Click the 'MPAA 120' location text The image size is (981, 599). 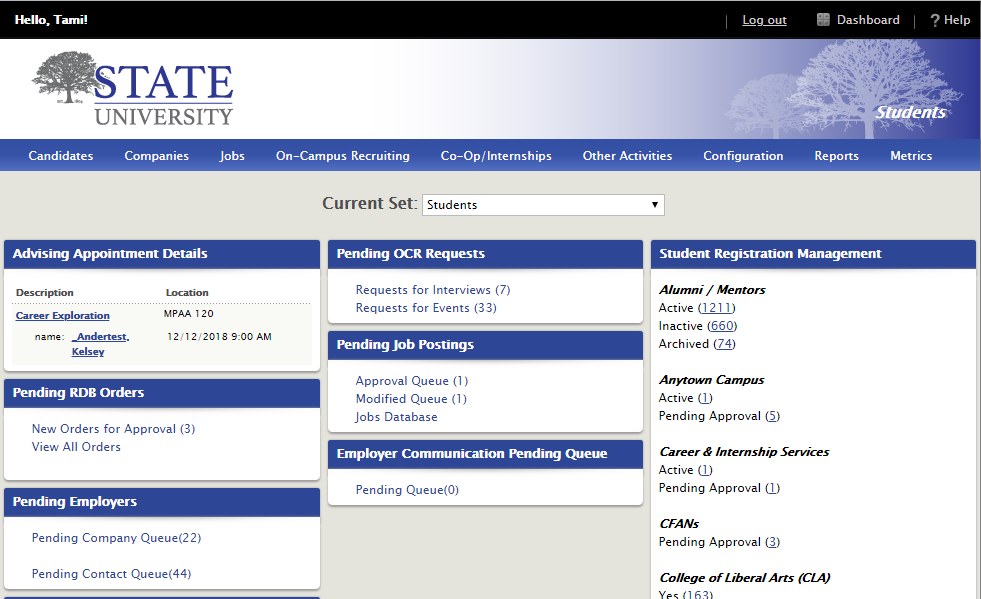click(x=188, y=314)
